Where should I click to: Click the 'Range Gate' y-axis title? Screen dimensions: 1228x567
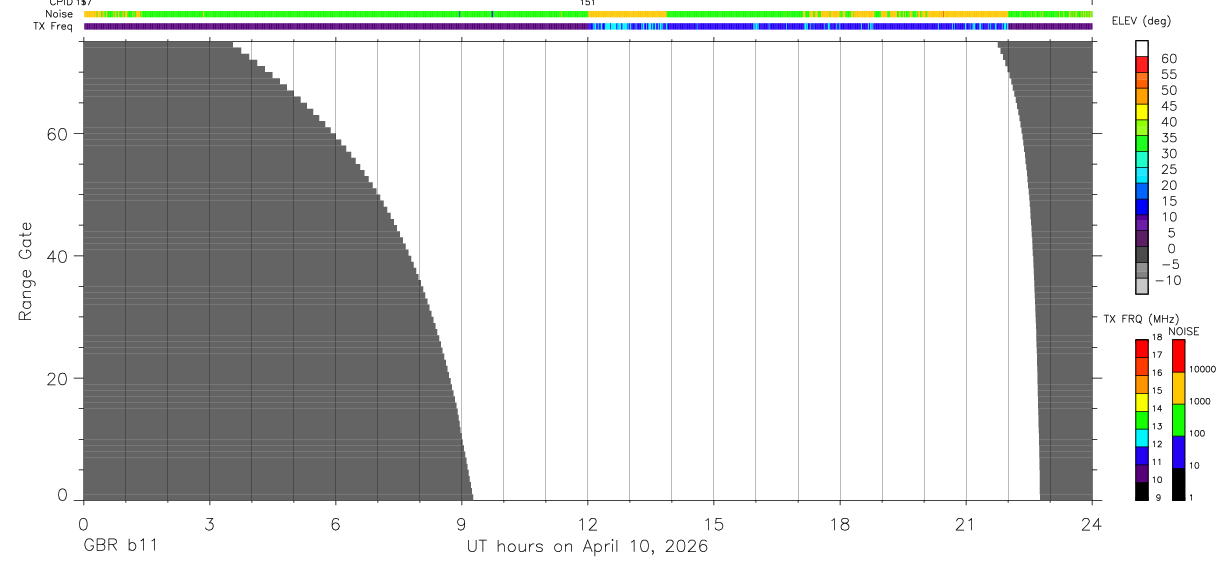26,272
